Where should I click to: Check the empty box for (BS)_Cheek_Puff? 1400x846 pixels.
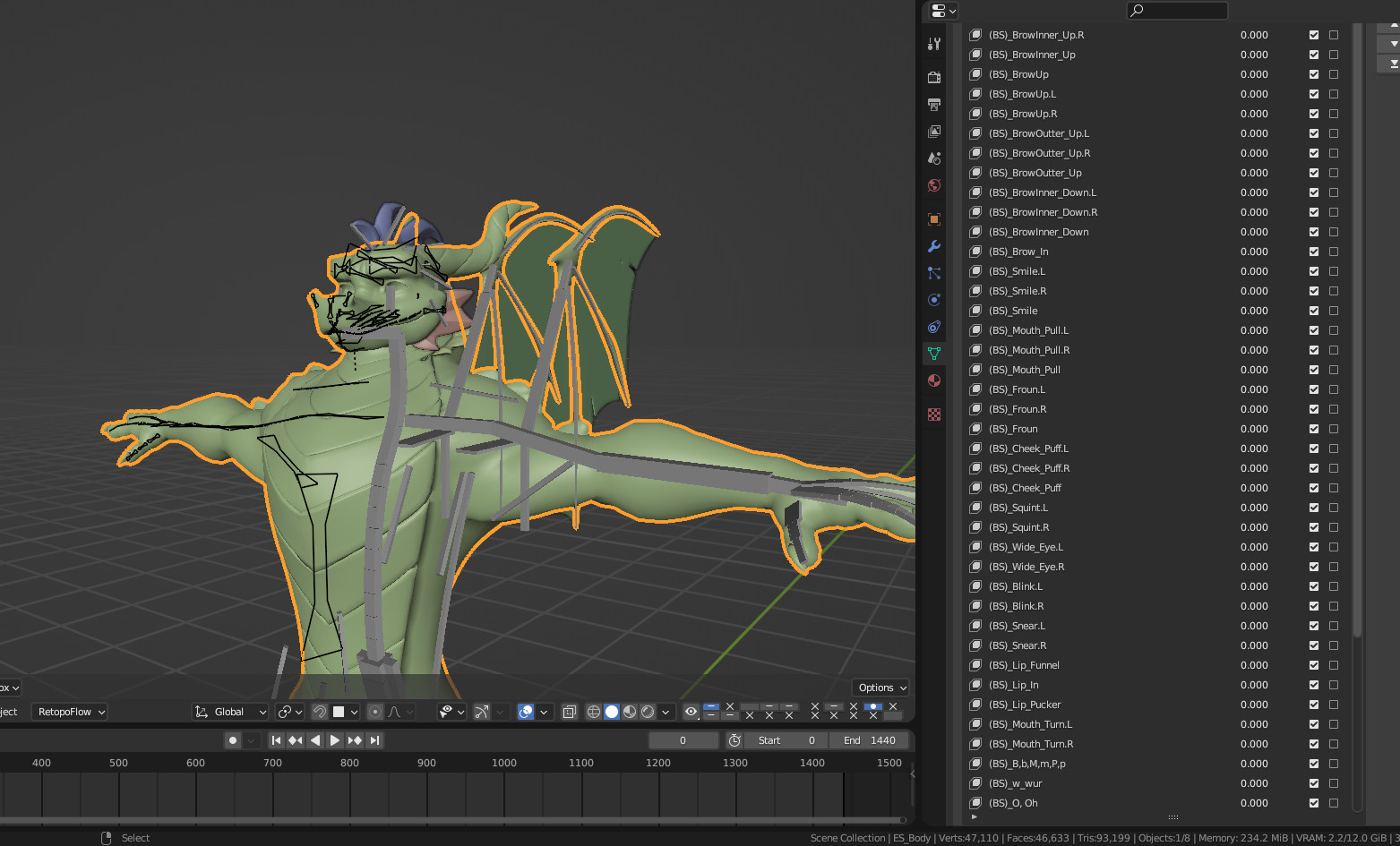point(1334,488)
